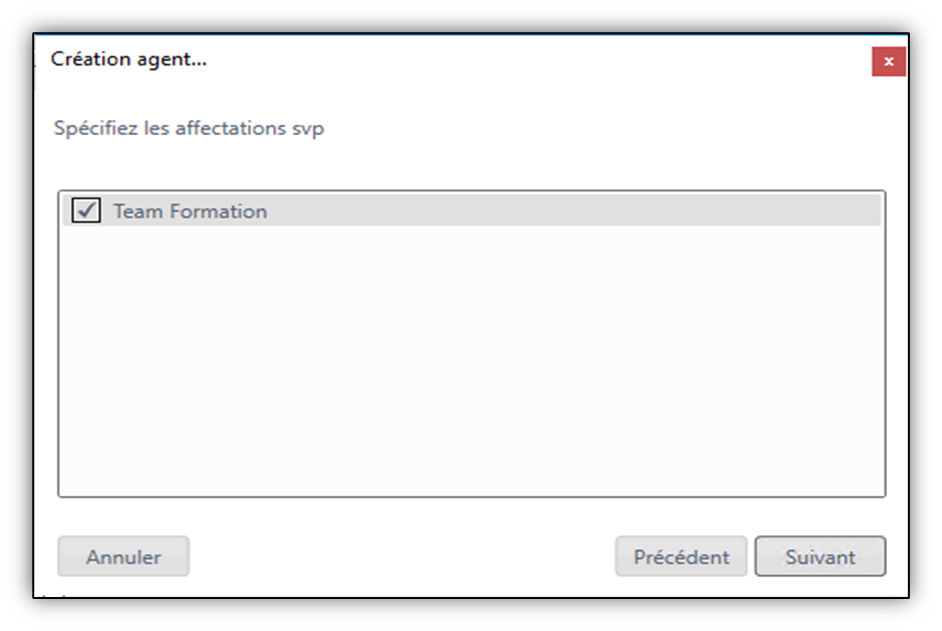Click the Création agent title text
This screenshot has width=942, height=631.
pyautogui.click(x=129, y=59)
